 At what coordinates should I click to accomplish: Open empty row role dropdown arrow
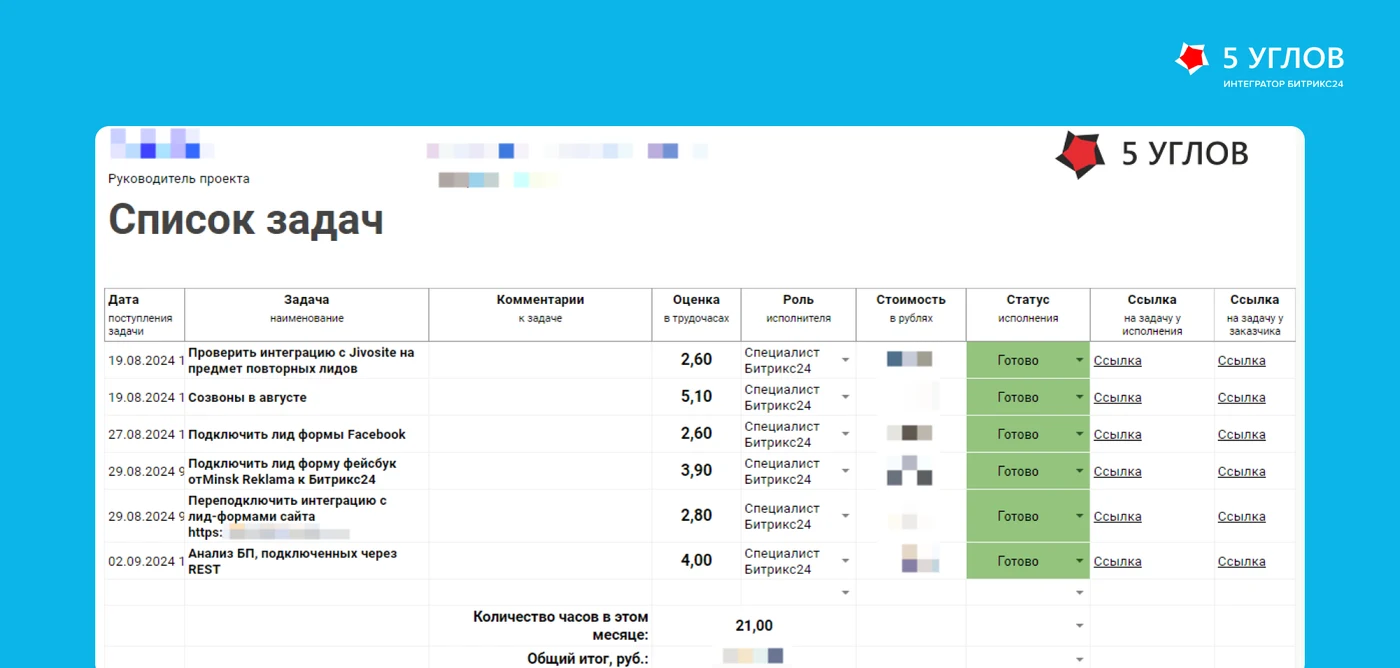coord(845,593)
